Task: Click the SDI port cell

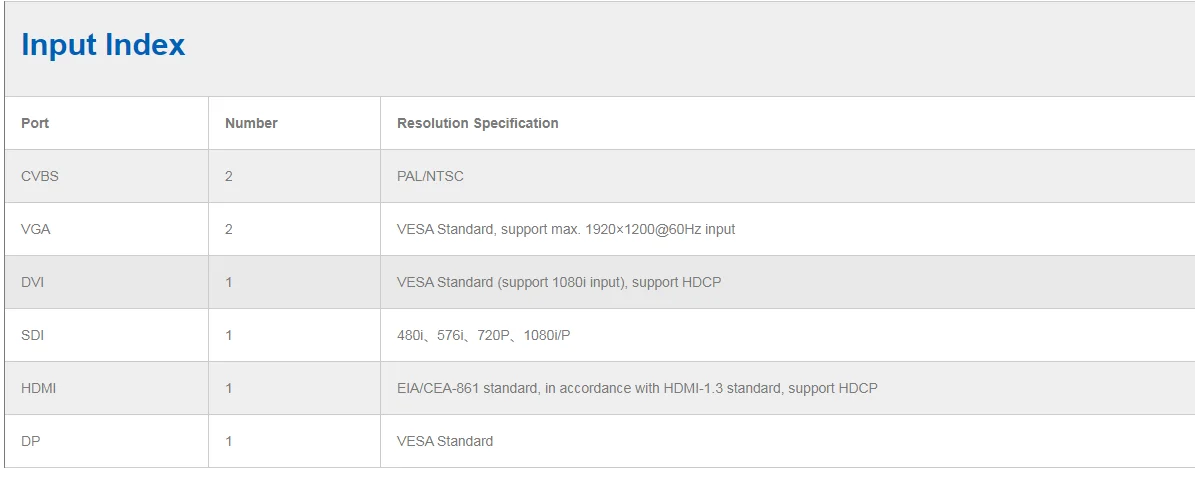Action: point(32,335)
